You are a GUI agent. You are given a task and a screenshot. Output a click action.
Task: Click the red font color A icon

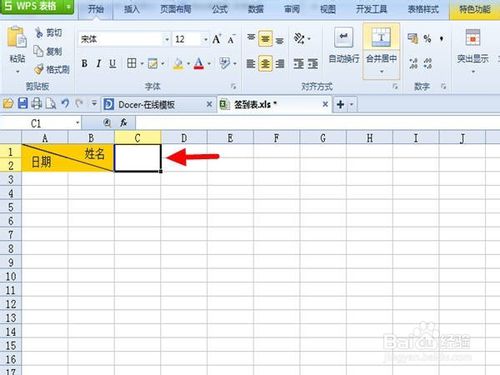[199, 63]
